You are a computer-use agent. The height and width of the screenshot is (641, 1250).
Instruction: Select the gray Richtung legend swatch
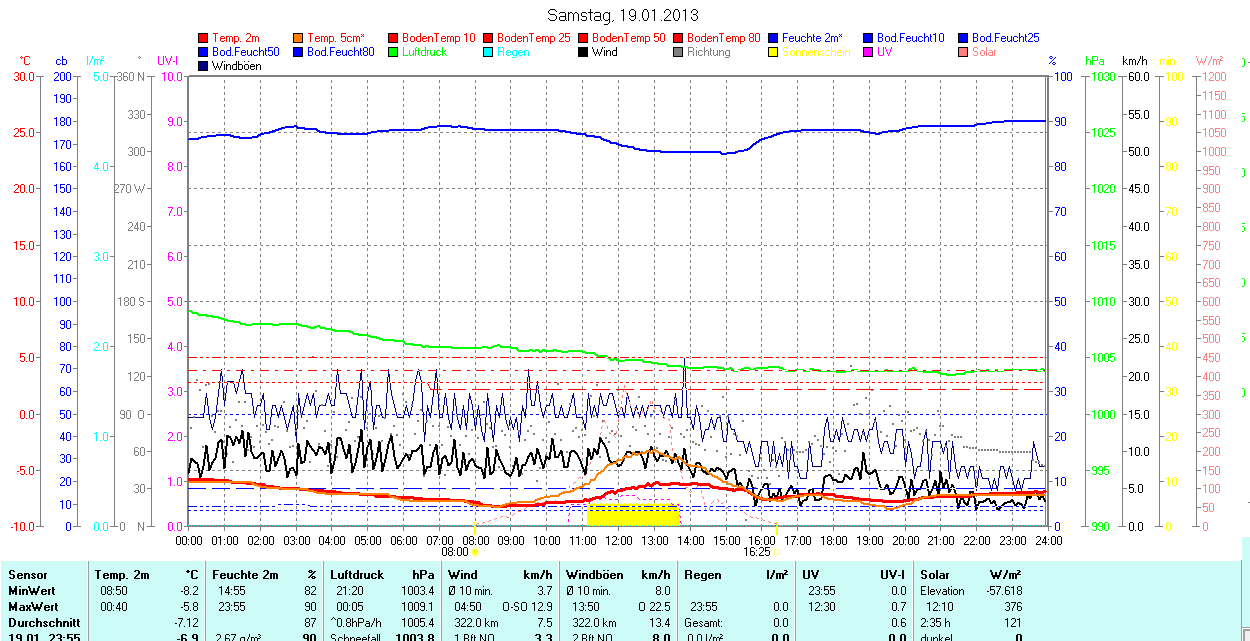pos(679,52)
